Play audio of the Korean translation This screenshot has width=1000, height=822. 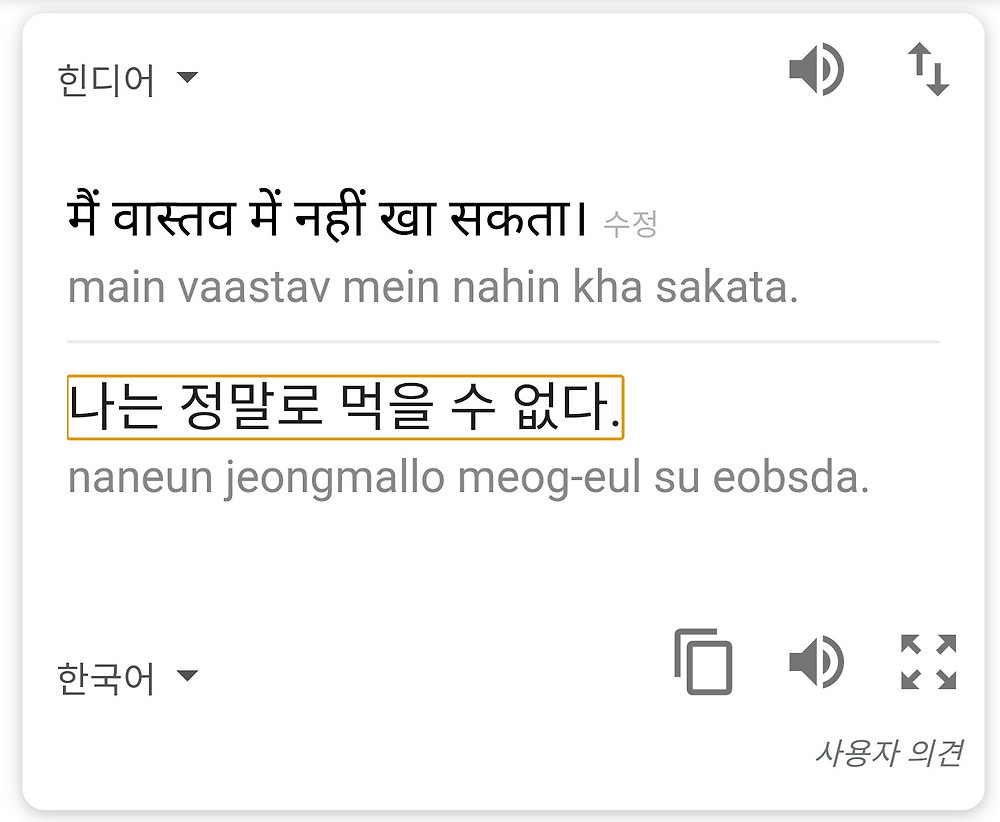pos(817,661)
